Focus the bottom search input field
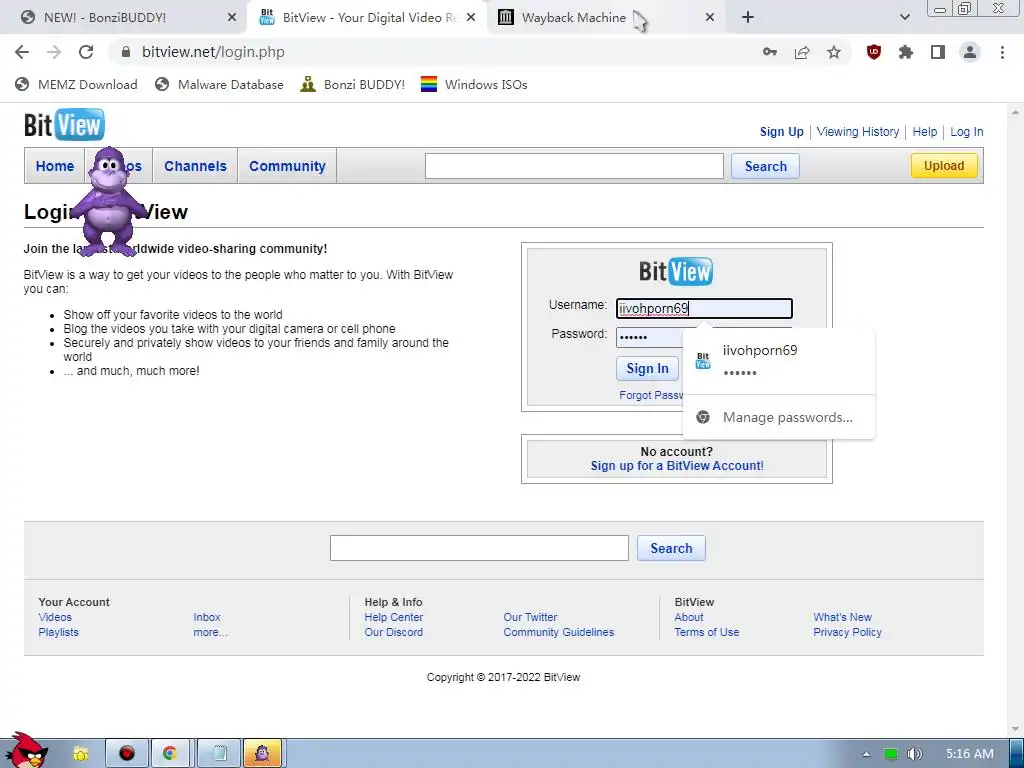1024x768 pixels. click(479, 548)
